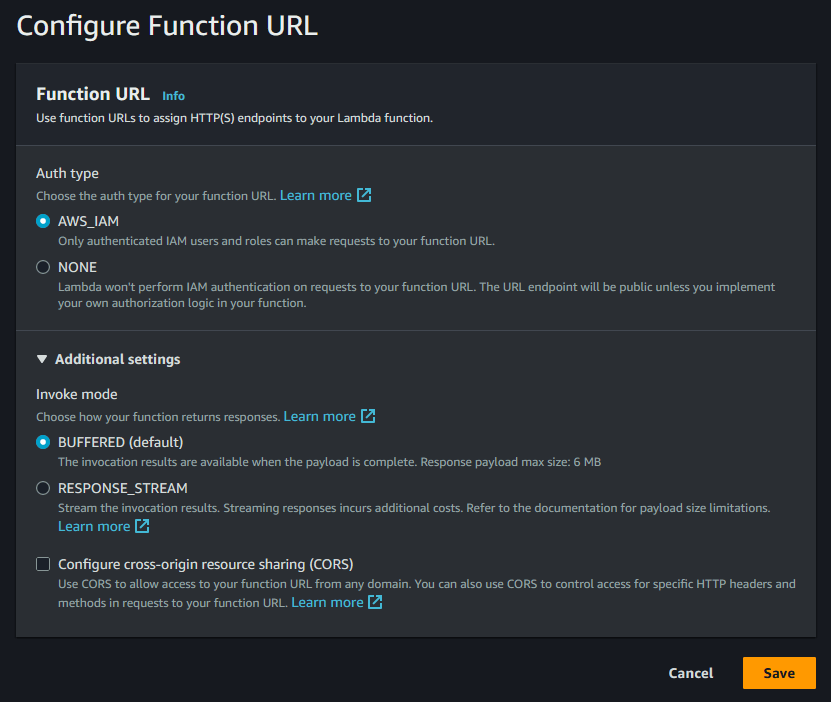Open the Info link beside Function URL
The image size is (831, 702).
click(173, 95)
